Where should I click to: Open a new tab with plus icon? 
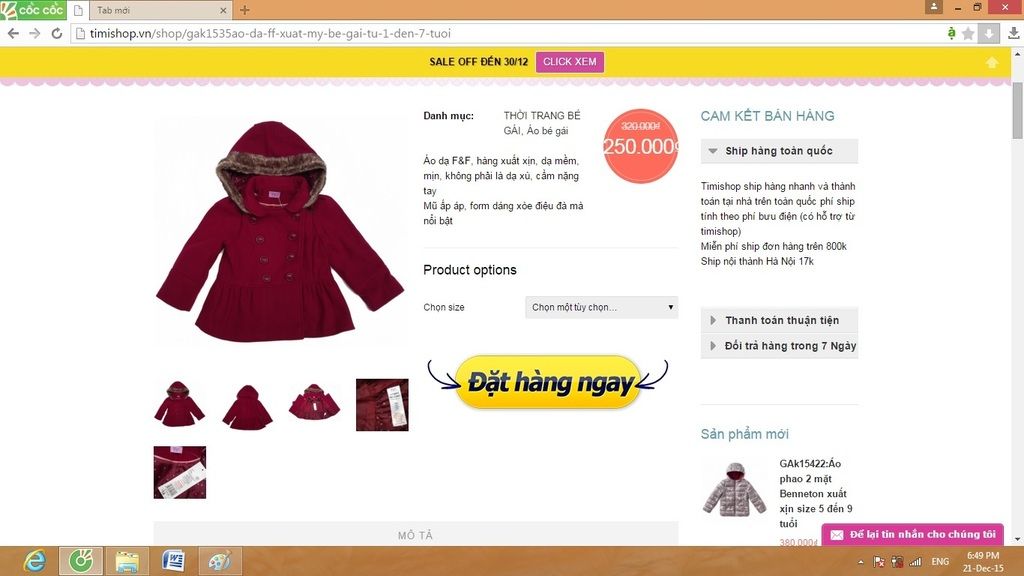click(x=244, y=10)
